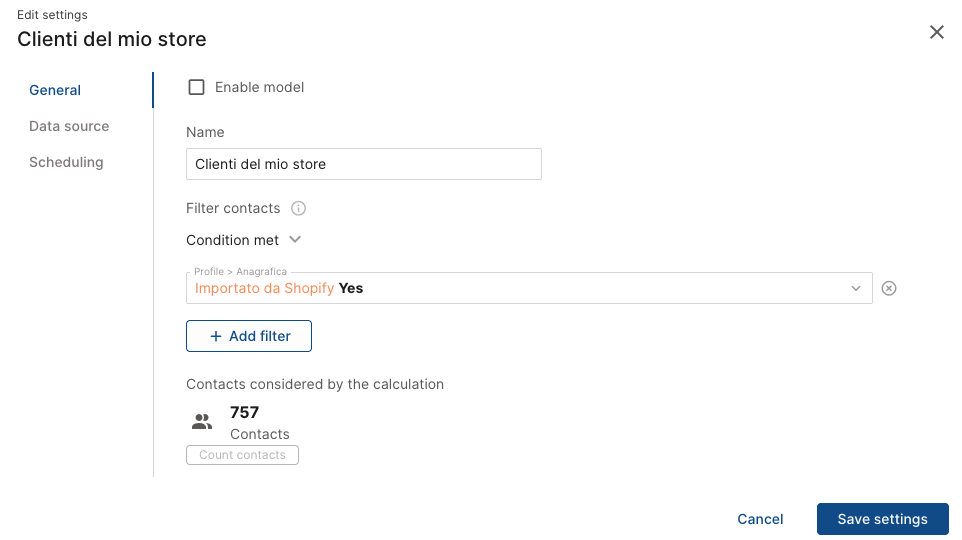The height and width of the screenshot is (540, 962).
Task: Focus the Name input field
Action: click(364, 164)
